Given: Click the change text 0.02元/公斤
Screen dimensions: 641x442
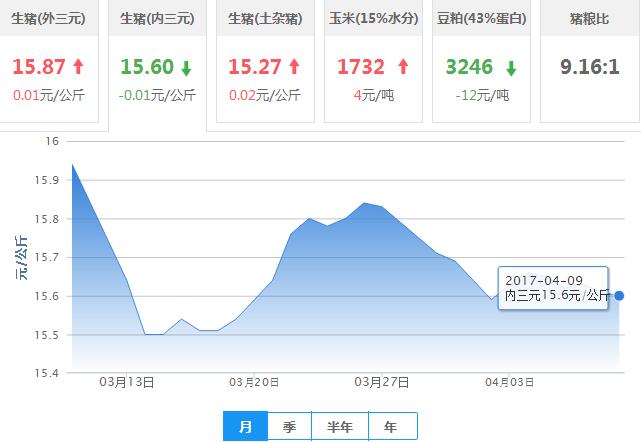Looking at the screenshot, I should [264, 95].
